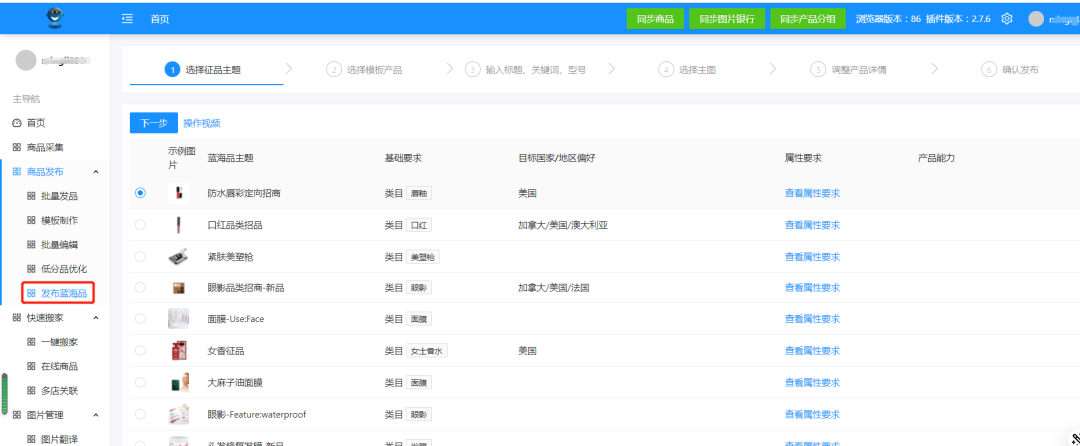Go to step 3 输入标题、关键词、型号
The image size is (1080, 446).
tap(526, 70)
